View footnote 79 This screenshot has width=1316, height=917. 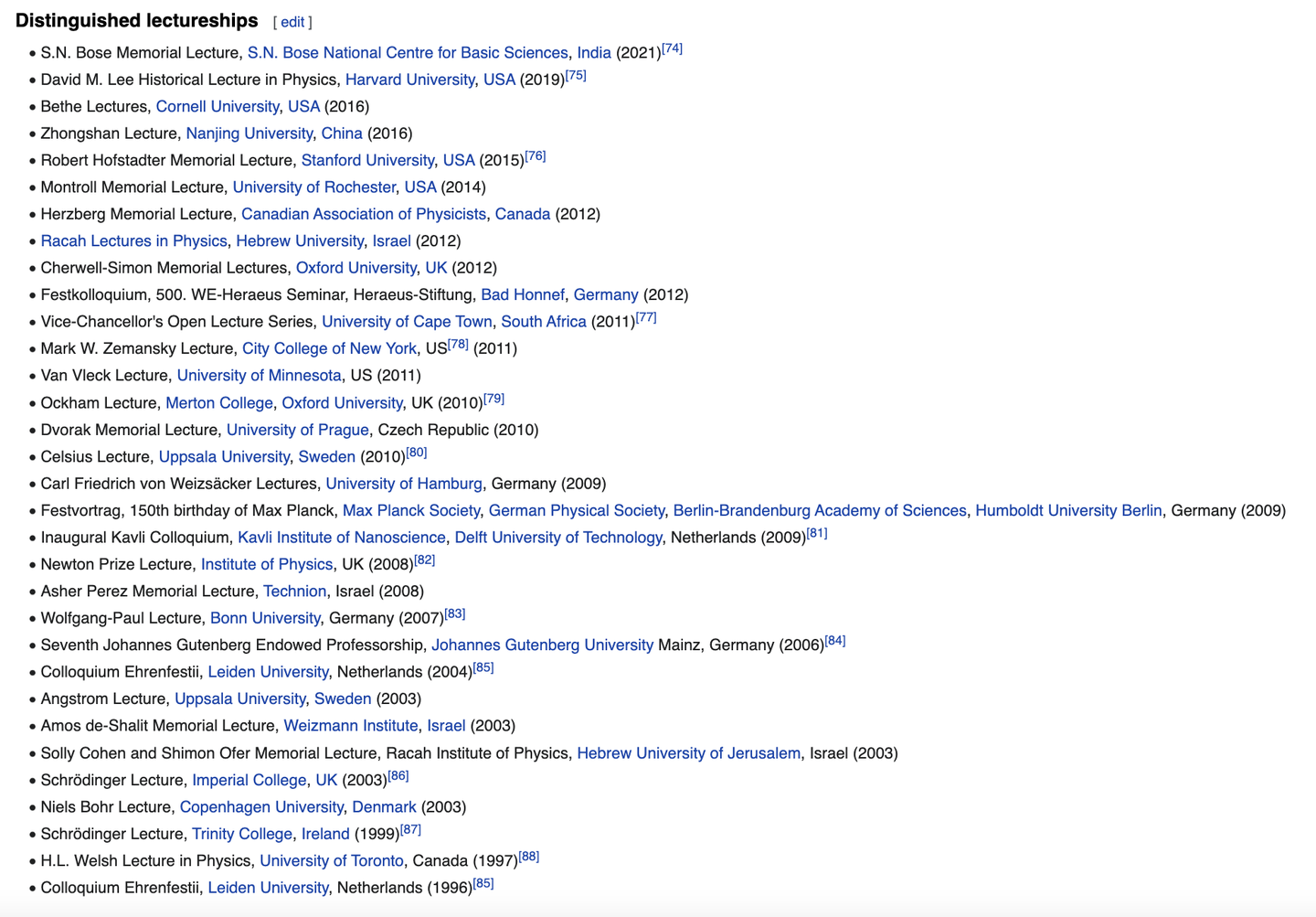click(x=493, y=399)
